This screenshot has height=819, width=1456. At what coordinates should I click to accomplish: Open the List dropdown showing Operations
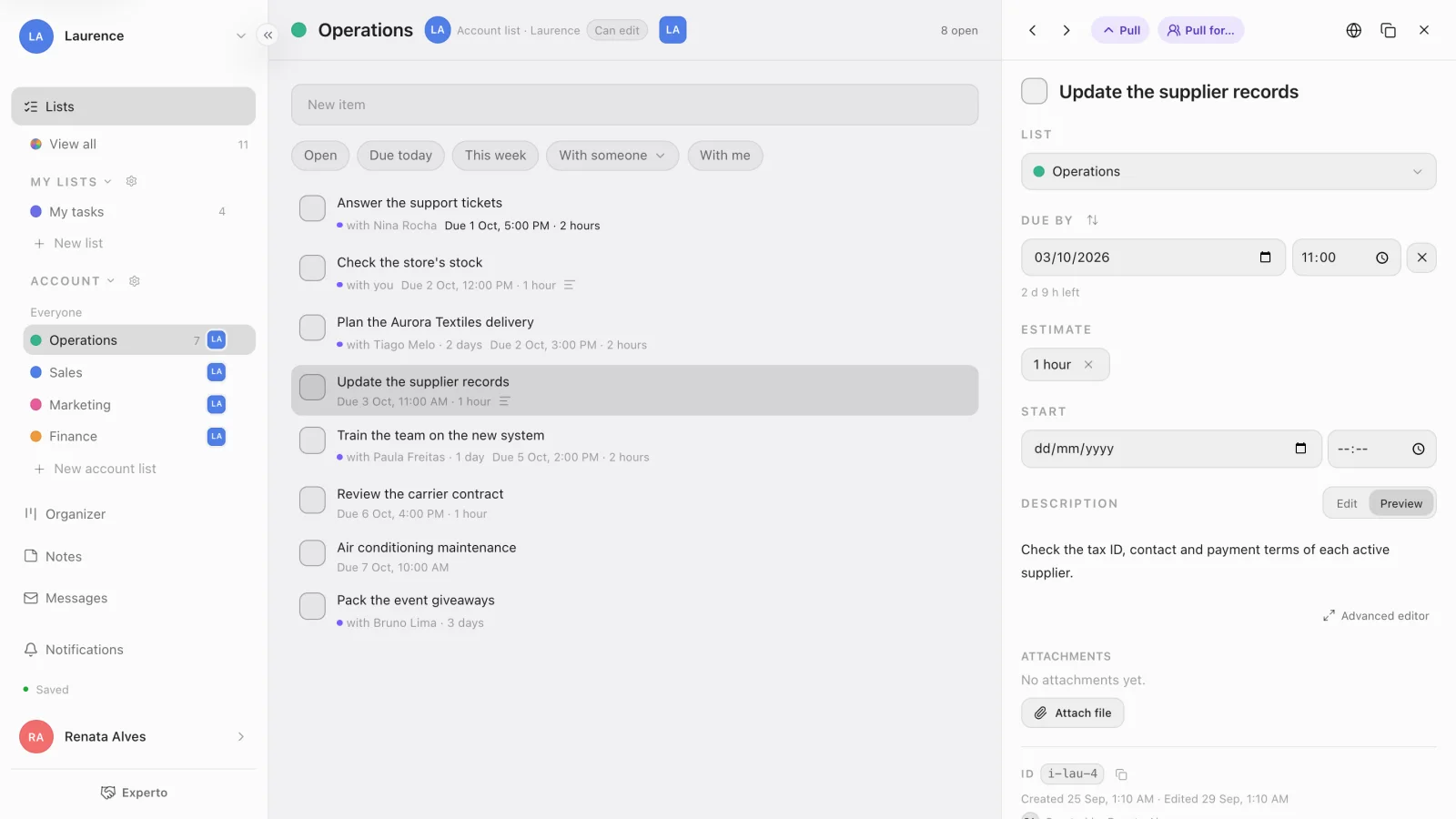click(x=1228, y=172)
